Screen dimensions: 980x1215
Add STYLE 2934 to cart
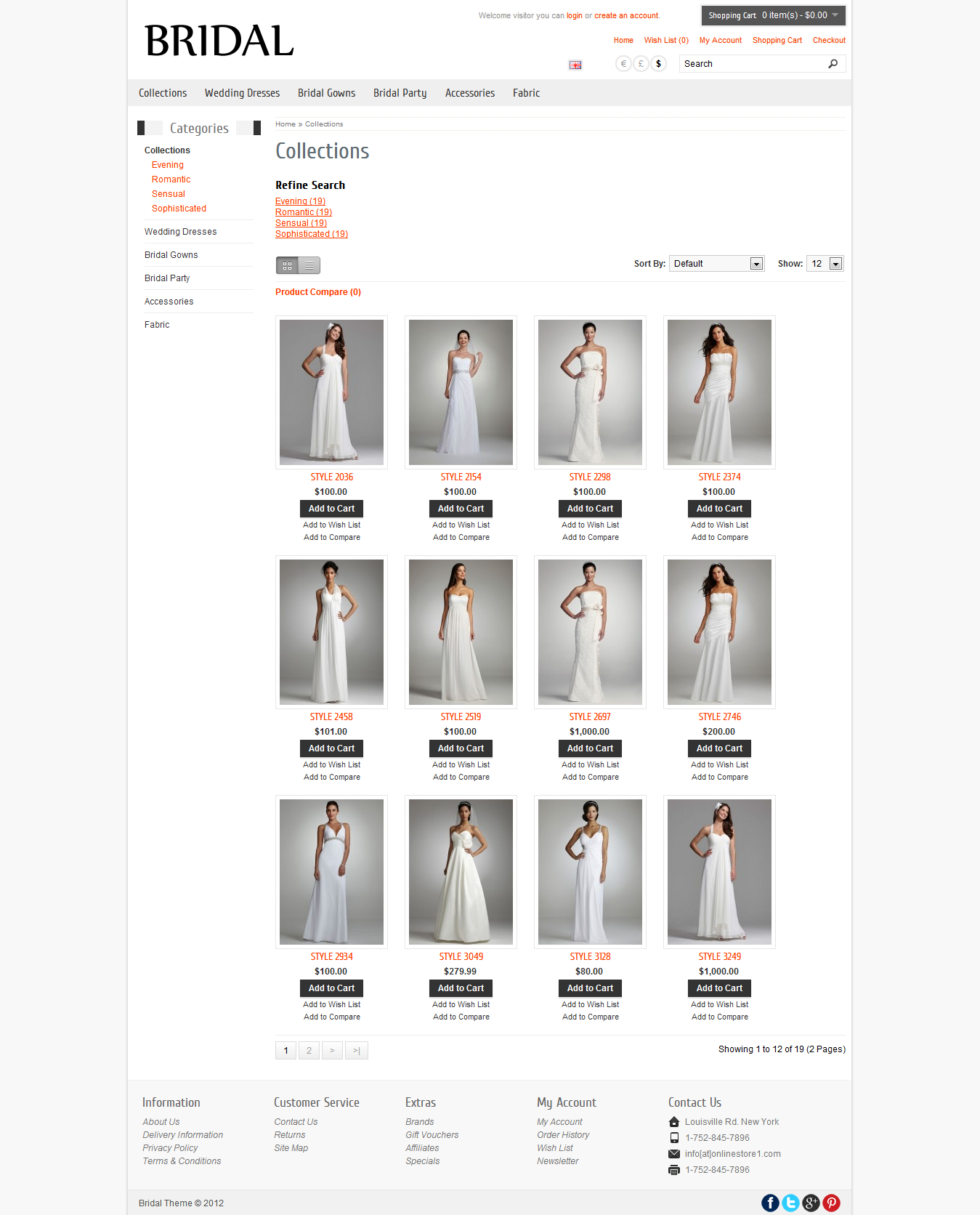(x=331, y=988)
